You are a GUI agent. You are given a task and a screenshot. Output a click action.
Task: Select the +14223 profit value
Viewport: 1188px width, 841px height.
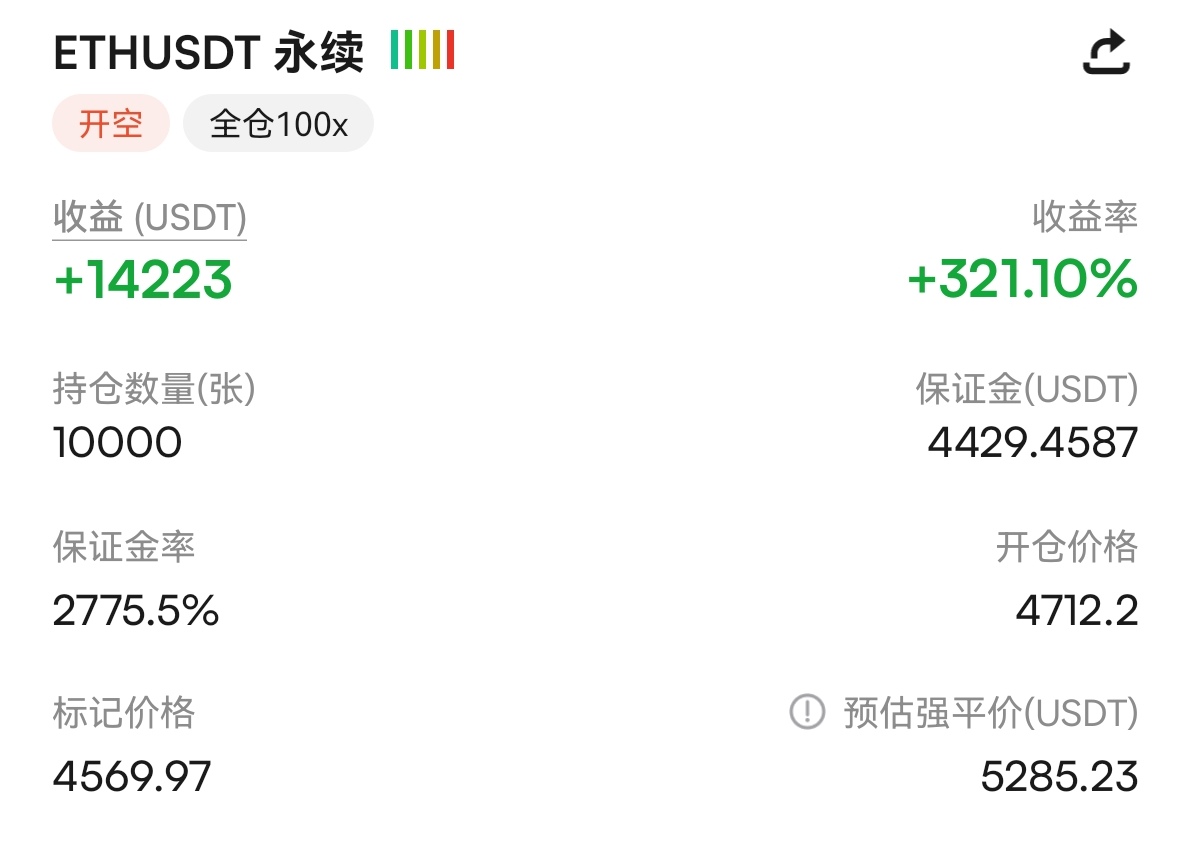[x=142, y=280]
